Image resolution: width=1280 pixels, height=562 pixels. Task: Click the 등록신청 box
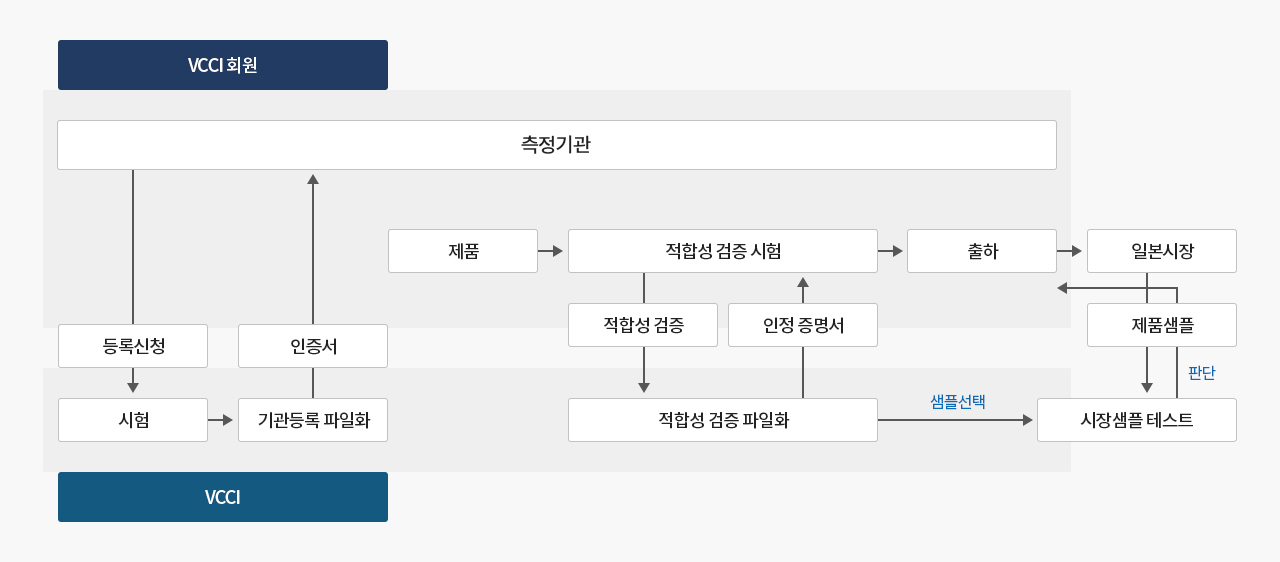[x=133, y=346]
